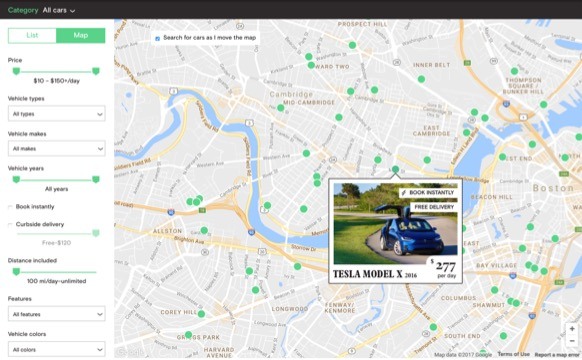
Task: Click the map zoom out minus button
Action: coord(572,341)
